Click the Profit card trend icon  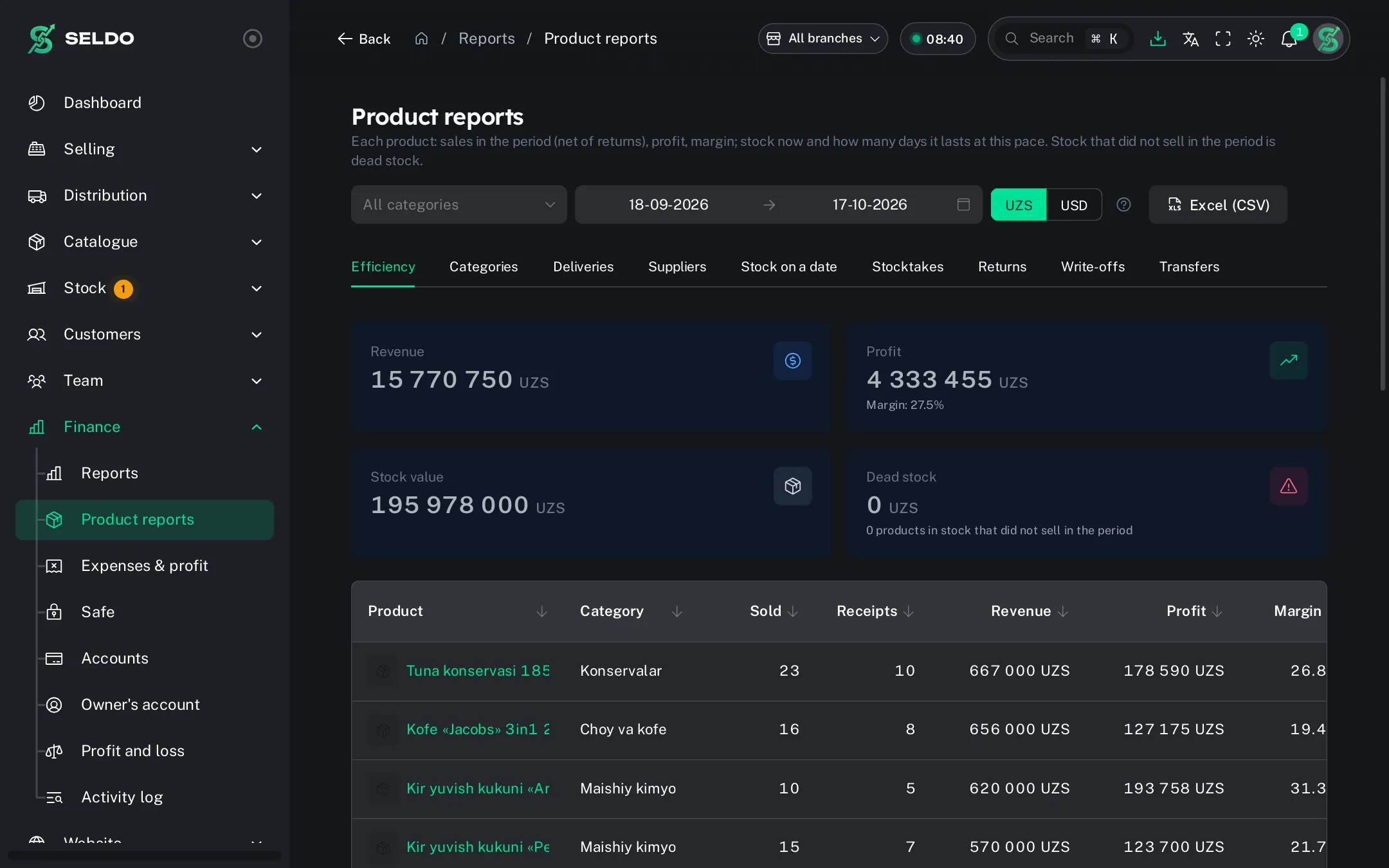tap(1288, 361)
